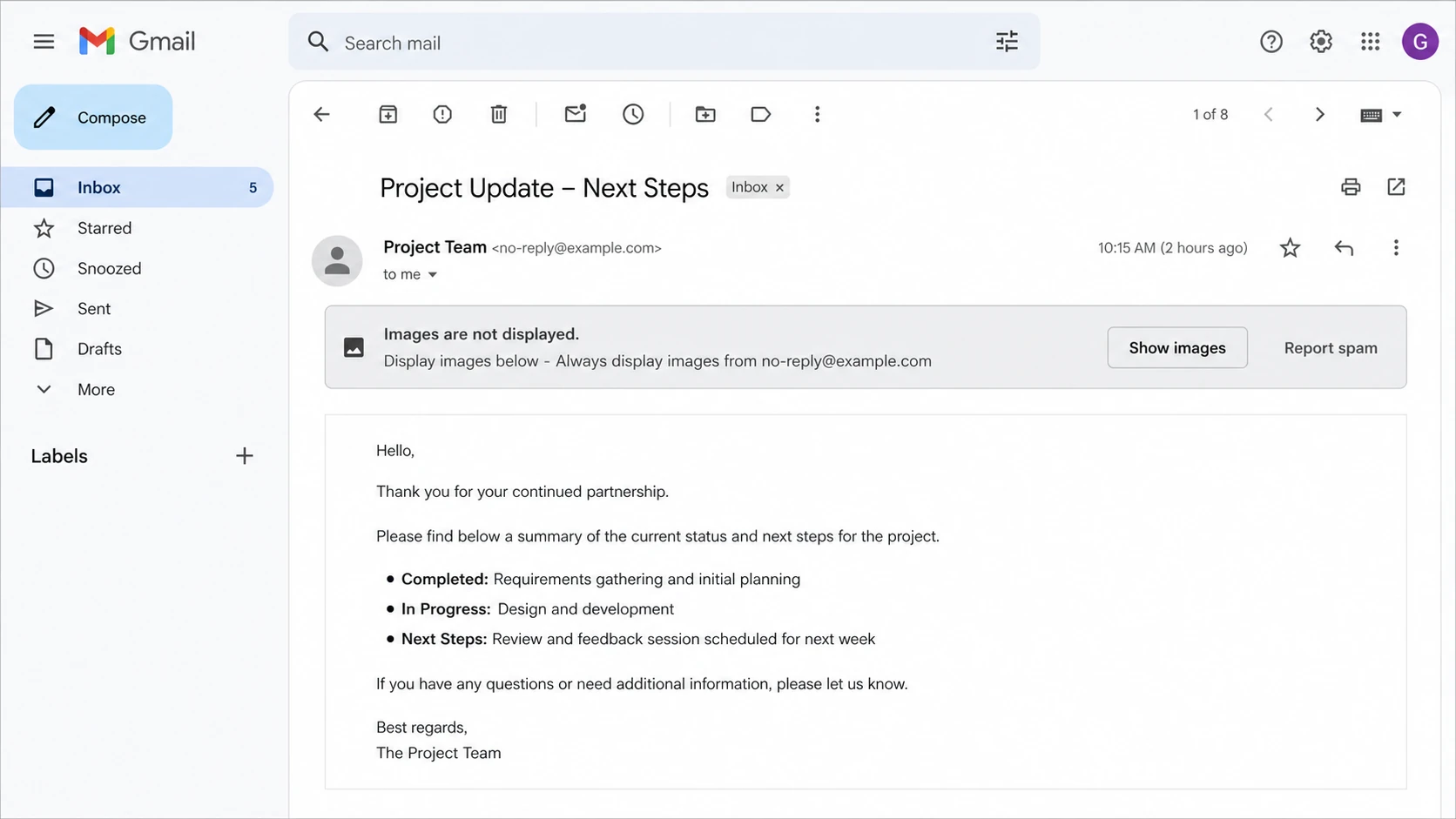
Task: Click the '10:15 AM (2 hours ago)' timestamp
Action: 1172,248
